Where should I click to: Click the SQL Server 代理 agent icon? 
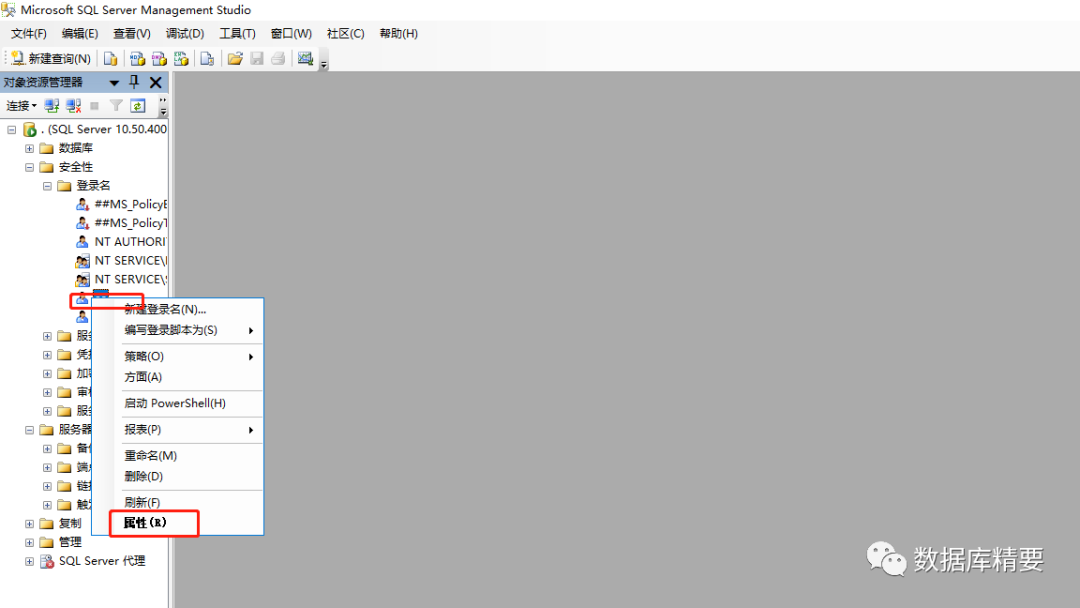48,561
